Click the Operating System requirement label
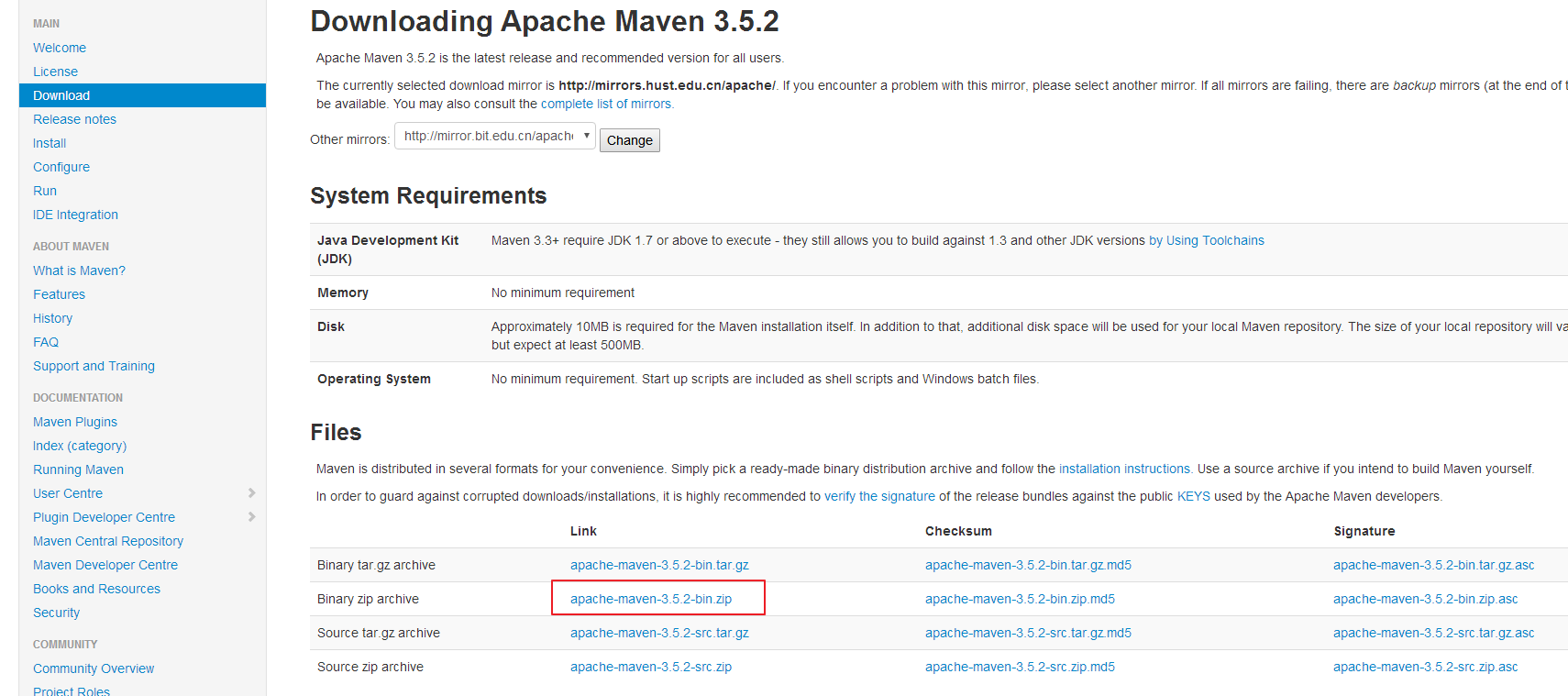Viewport: 1568px width, 696px height. pyautogui.click(x=374, y=379)
